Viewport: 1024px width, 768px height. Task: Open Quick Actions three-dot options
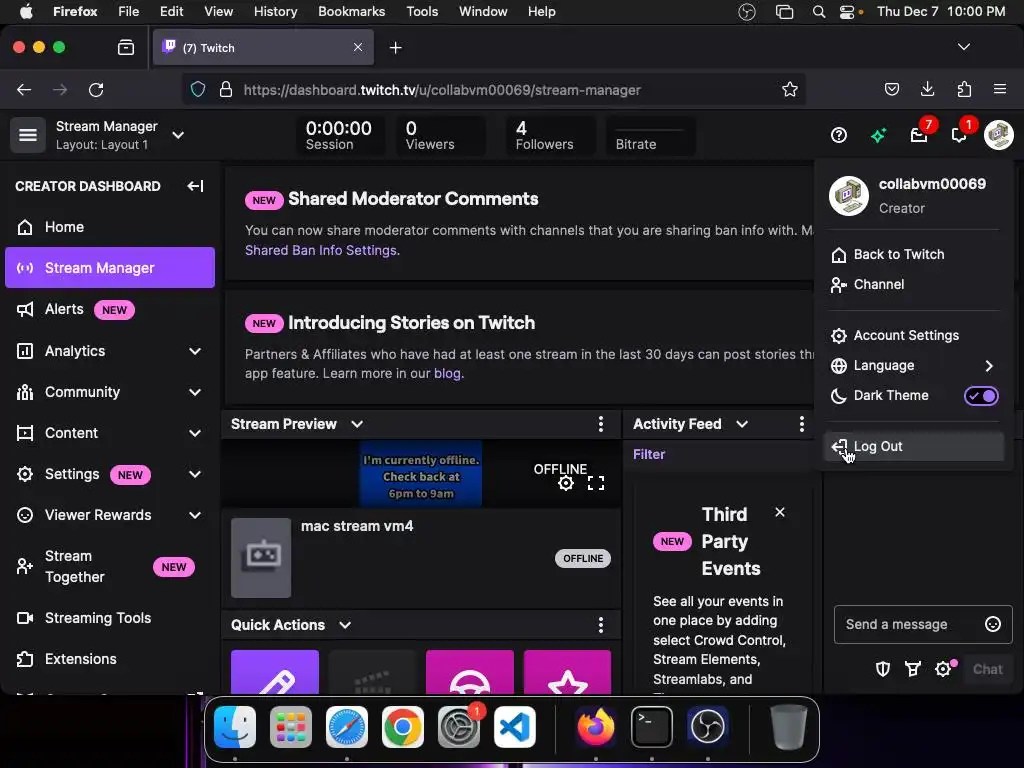click(x=601, y=625)
